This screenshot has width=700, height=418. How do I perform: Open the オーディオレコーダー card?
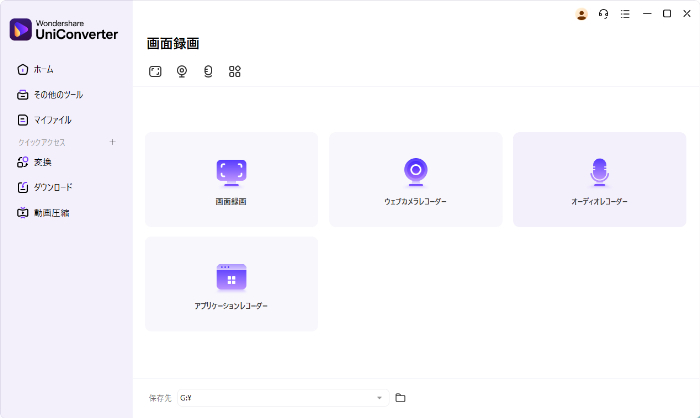[x=600, y=180]
